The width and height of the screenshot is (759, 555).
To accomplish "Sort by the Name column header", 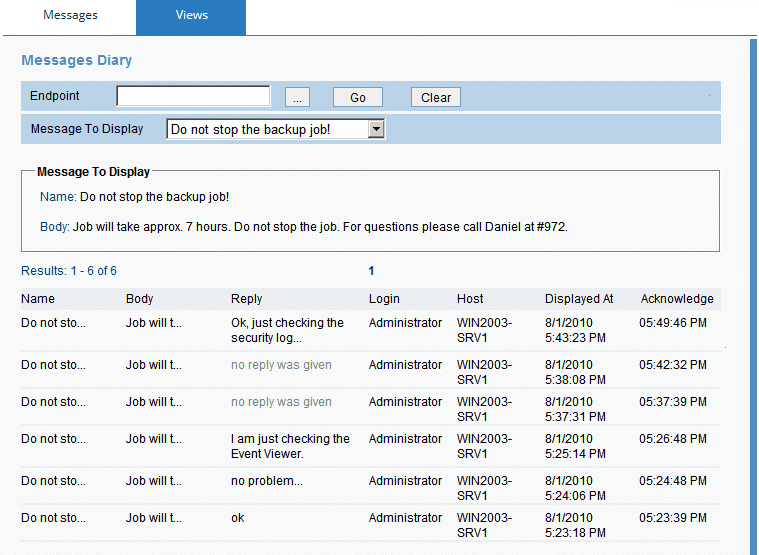I will 38,299.
